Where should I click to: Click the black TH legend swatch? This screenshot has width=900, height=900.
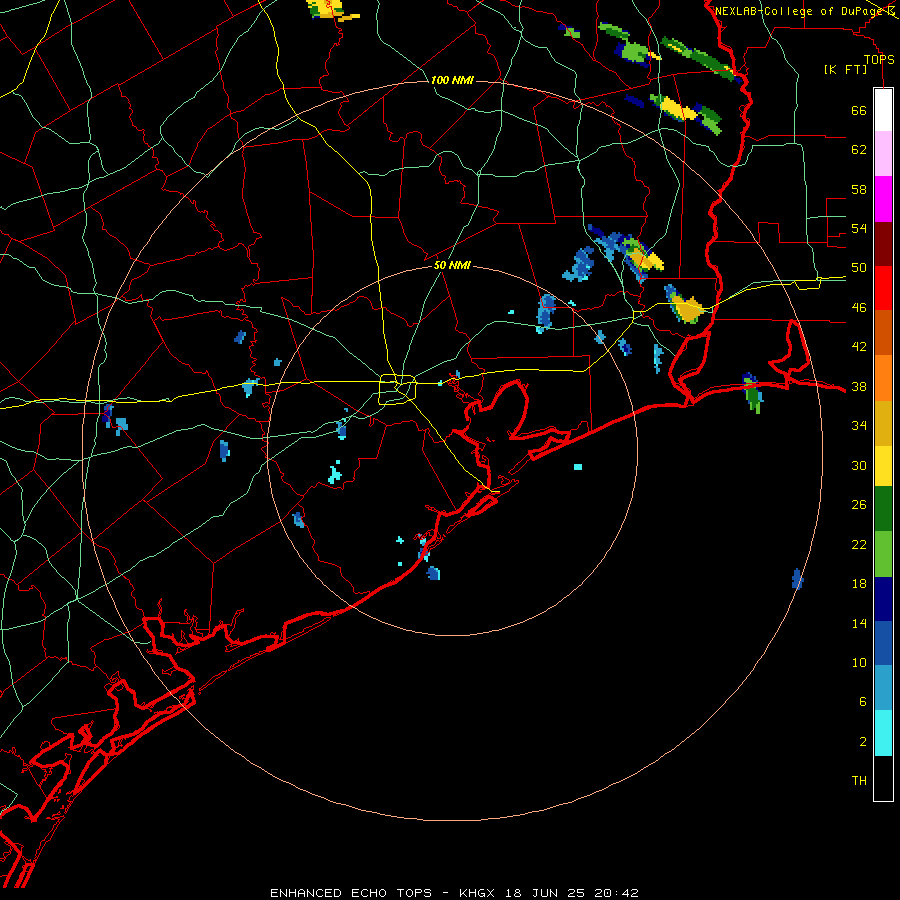click(883, 778)
